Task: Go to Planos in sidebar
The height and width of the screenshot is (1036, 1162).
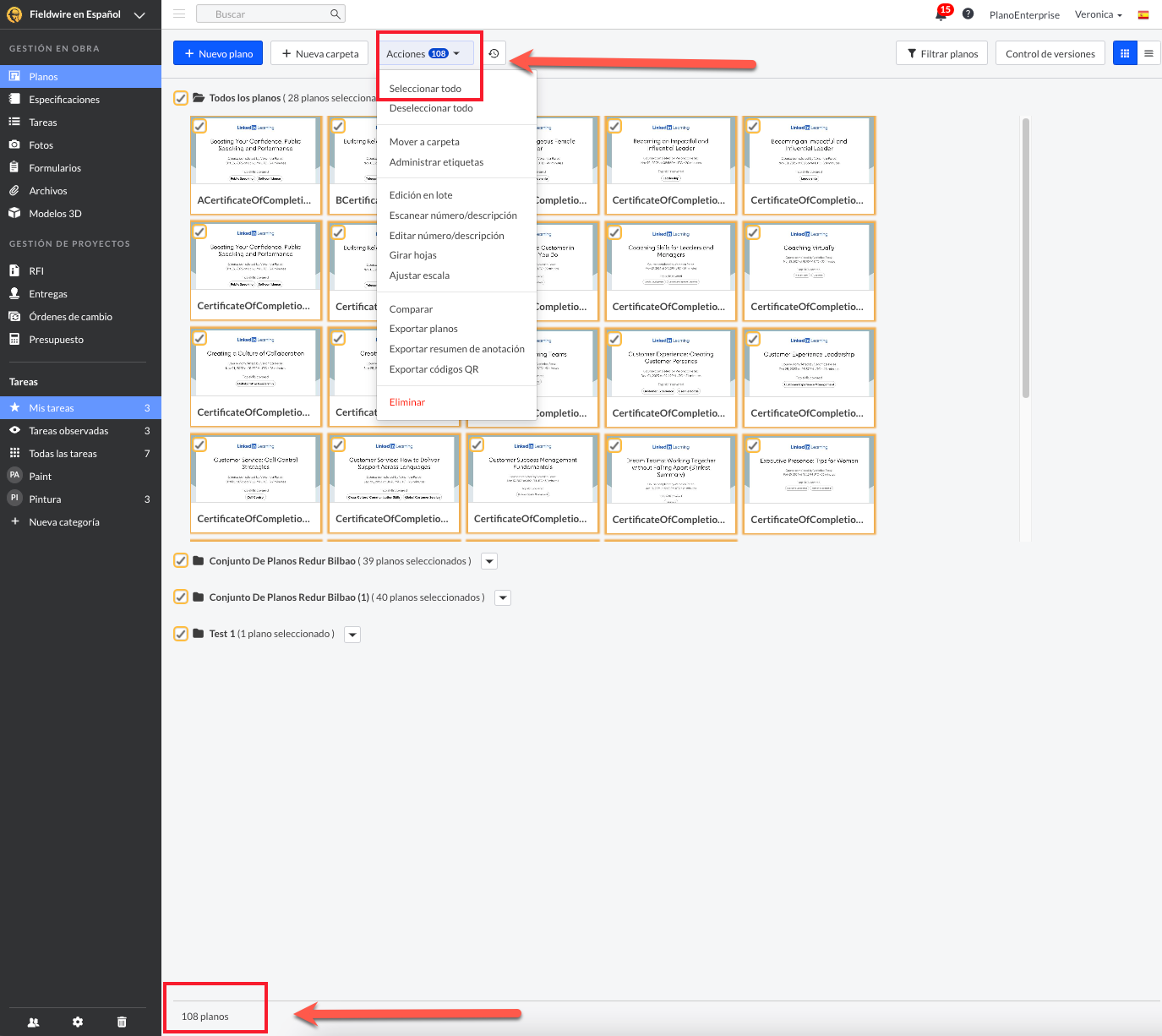Action: 80,76
